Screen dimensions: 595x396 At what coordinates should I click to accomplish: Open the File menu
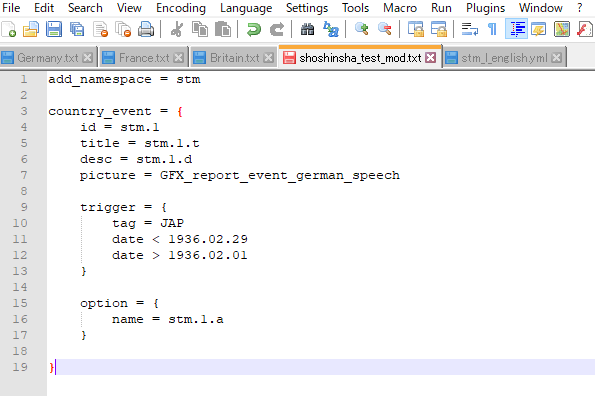click(x=11, y=8)
